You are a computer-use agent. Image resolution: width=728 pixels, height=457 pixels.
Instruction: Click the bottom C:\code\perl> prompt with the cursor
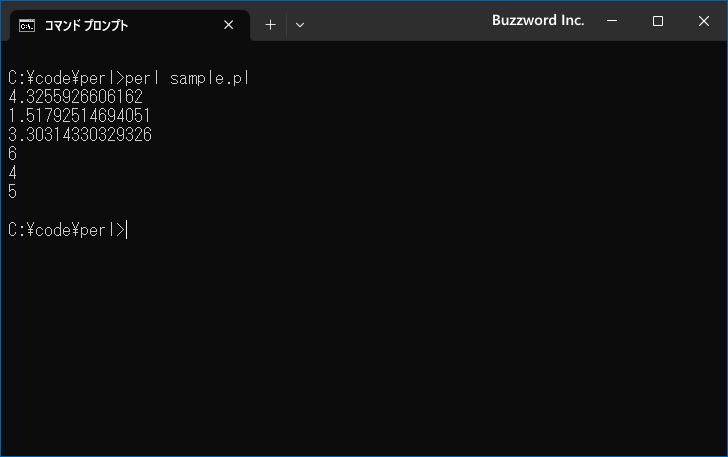coord(65,230)
